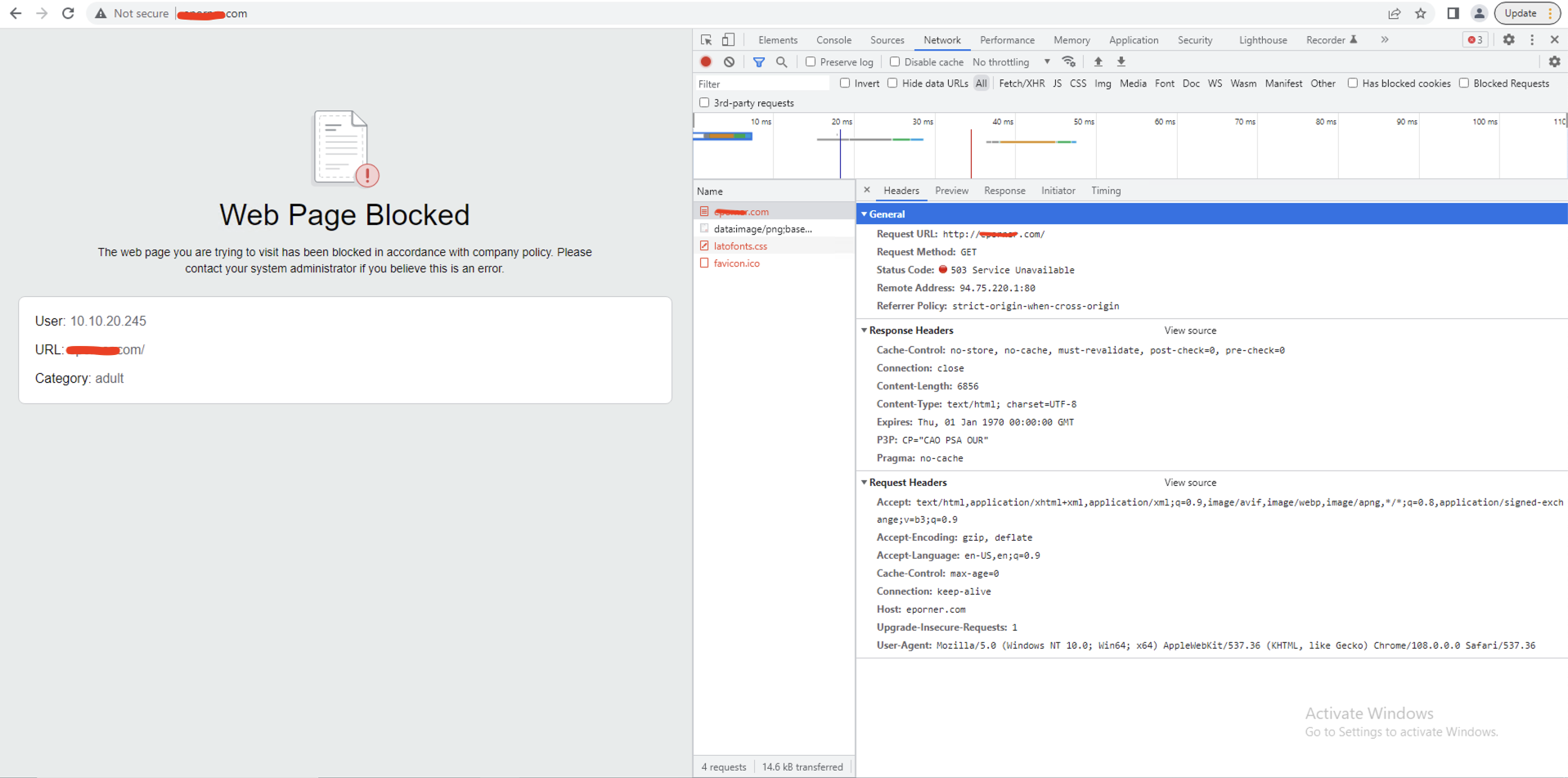
Task: Tick Has blocked cookies checkbox
Action: point(1353,83)
